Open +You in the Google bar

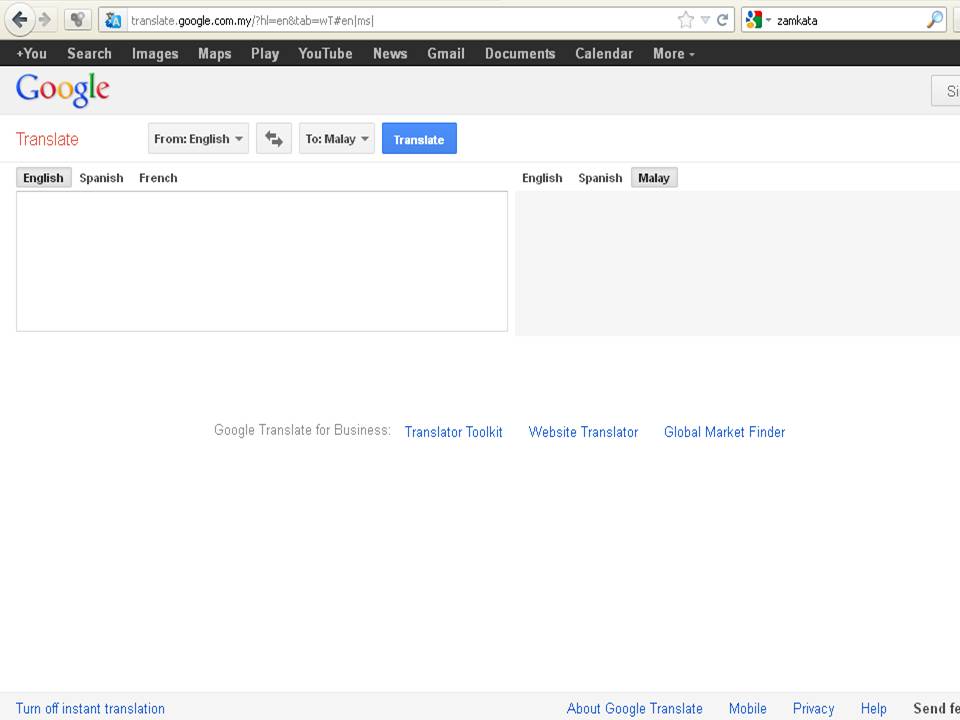(x=31, y=54)
